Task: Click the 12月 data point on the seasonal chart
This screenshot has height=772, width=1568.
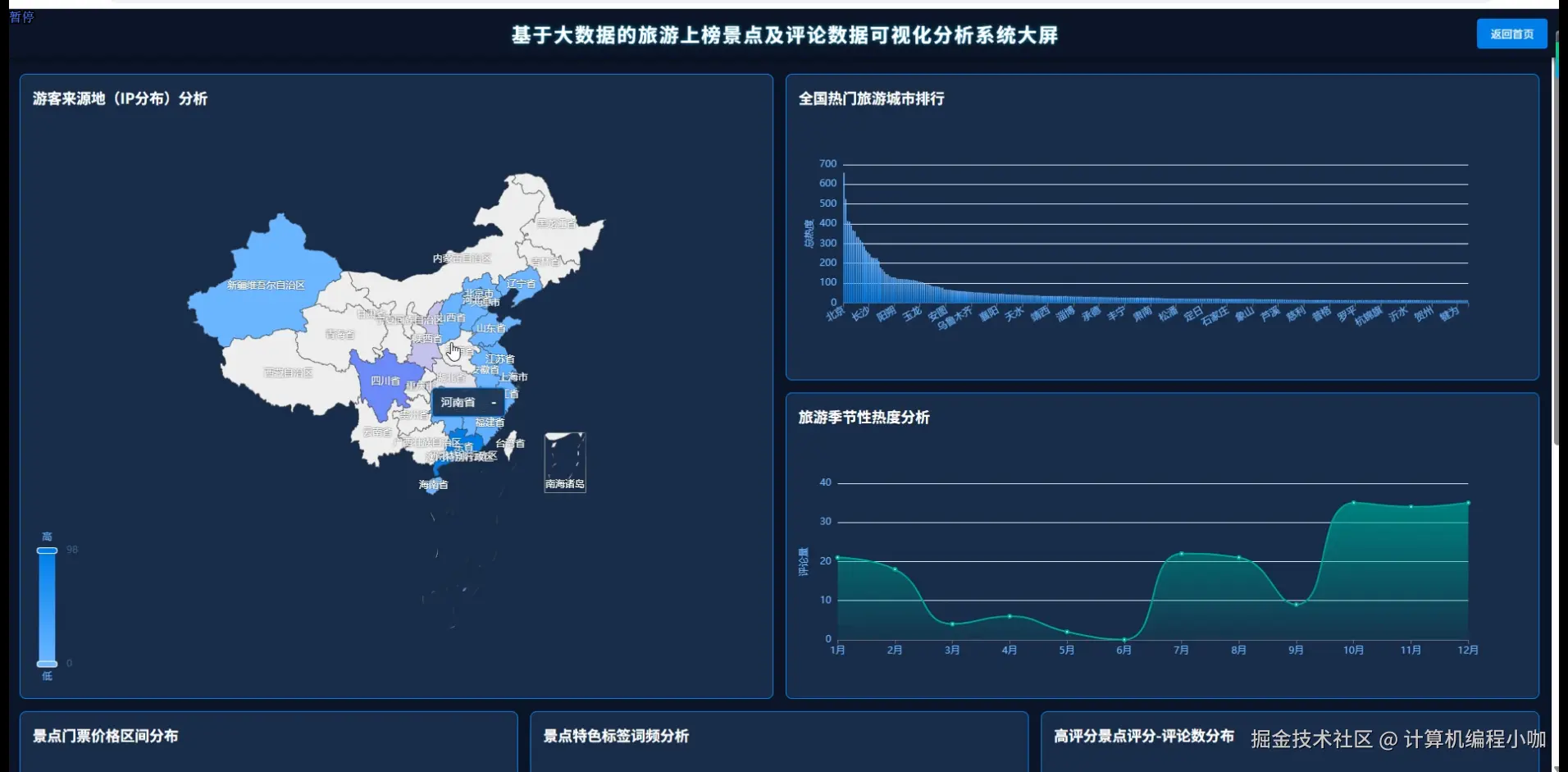Action: (x=1468, y=503)
